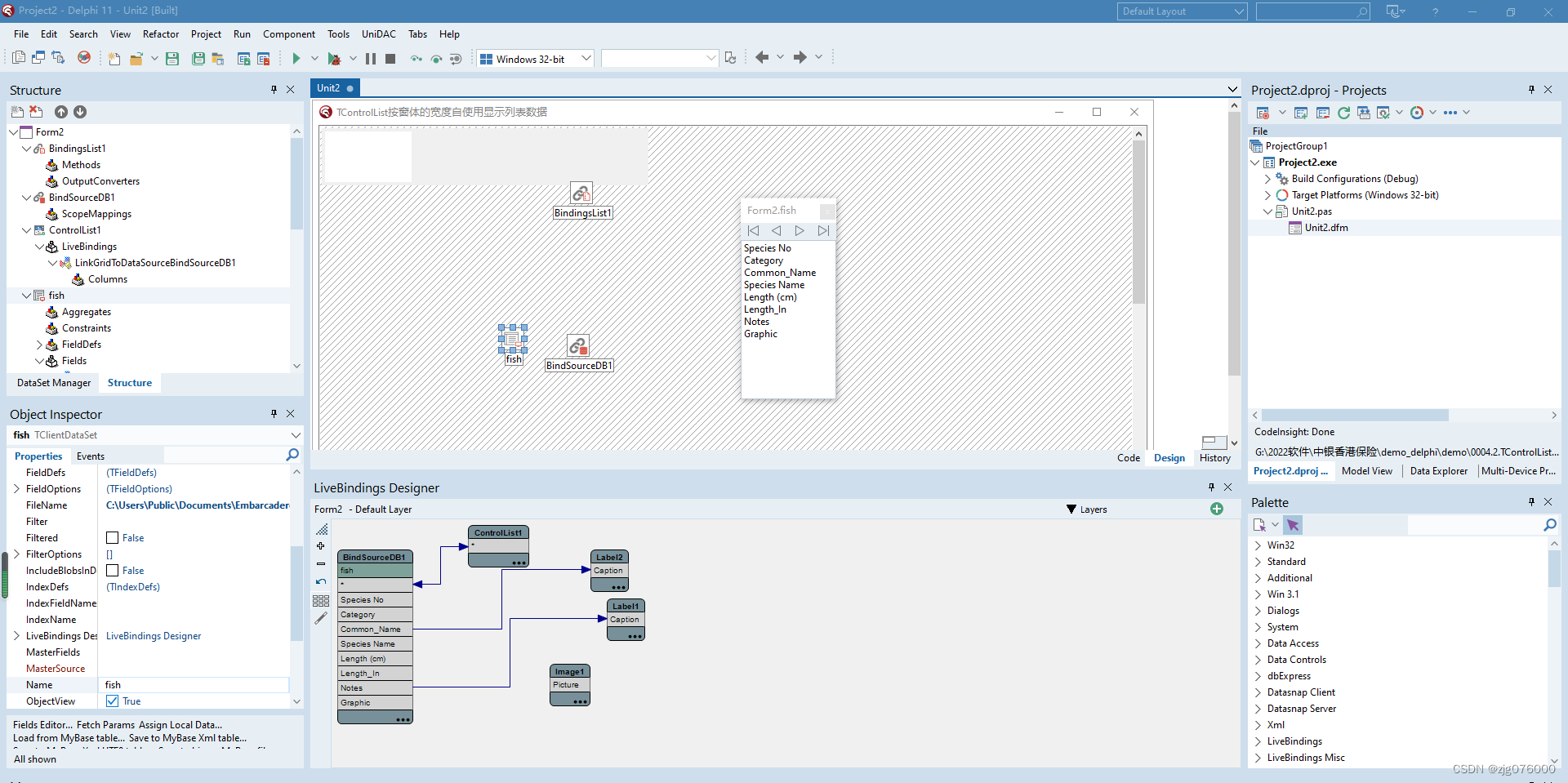This screenshot has height=783, width=1568.
Task: Select the BindSourceDB1 component icon on form
Action: 578,346
